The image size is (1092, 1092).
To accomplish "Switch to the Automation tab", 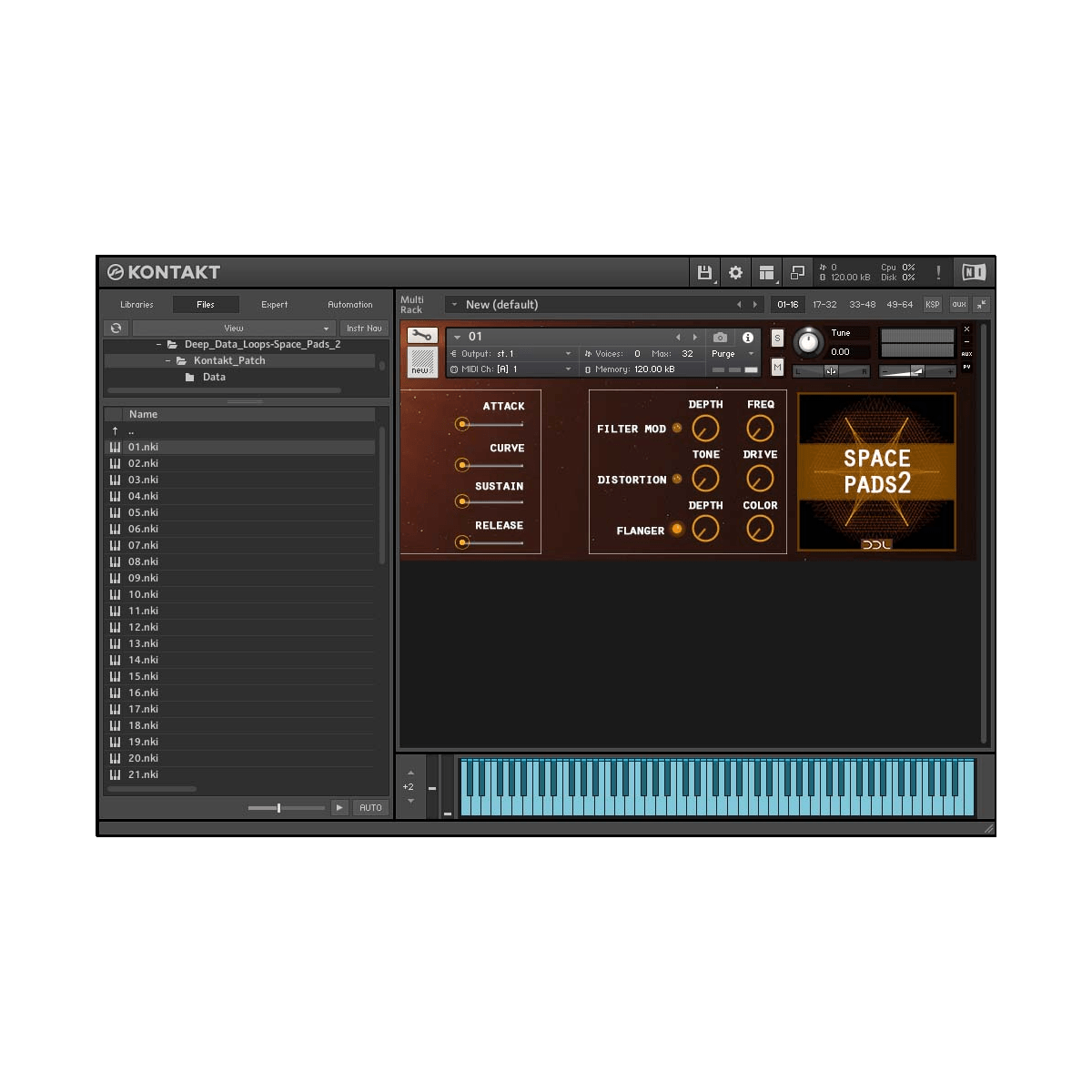I will pyautogui.click(x=350, y=305).
